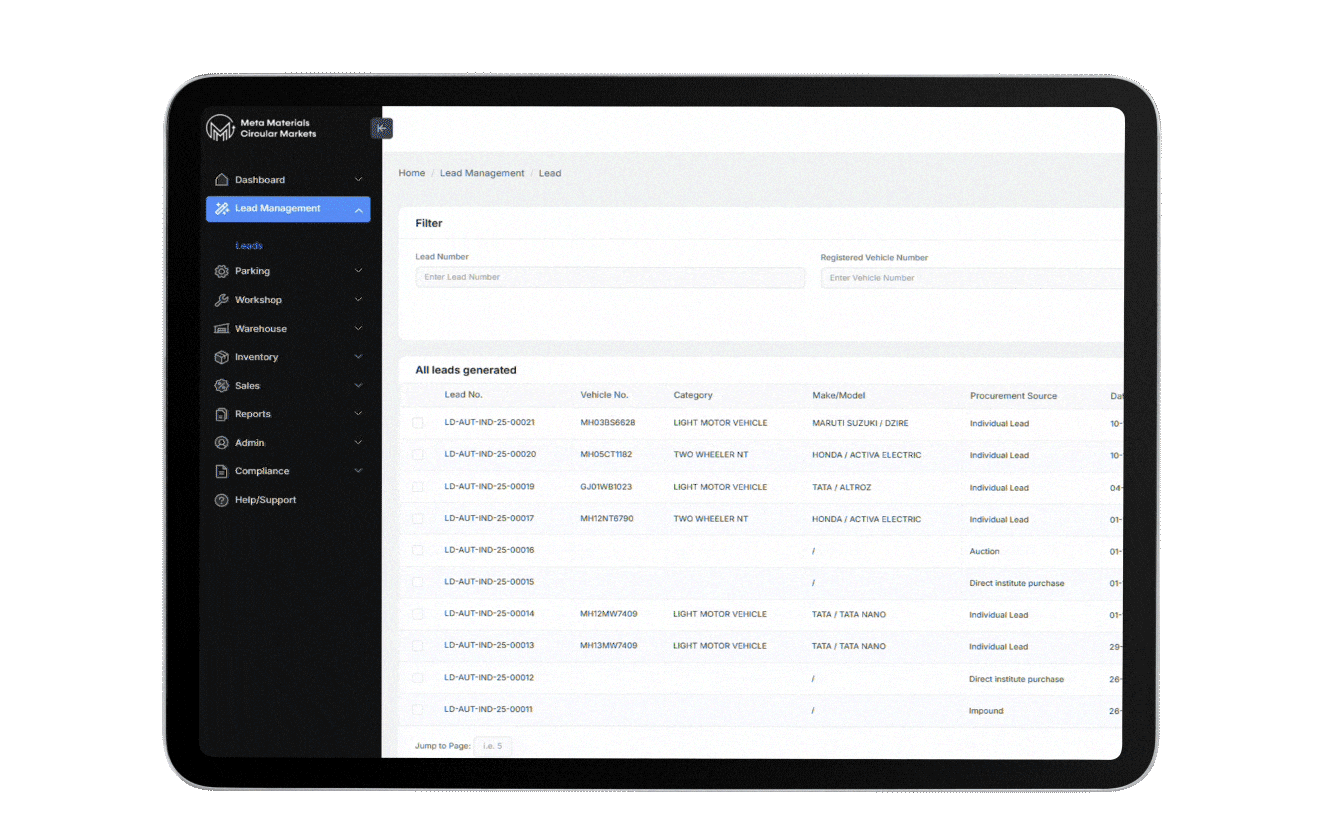Tick the checkbox for lead LD-AUT-IND-25-00014
Screen dimensions: 1324x832
point(418,614)
